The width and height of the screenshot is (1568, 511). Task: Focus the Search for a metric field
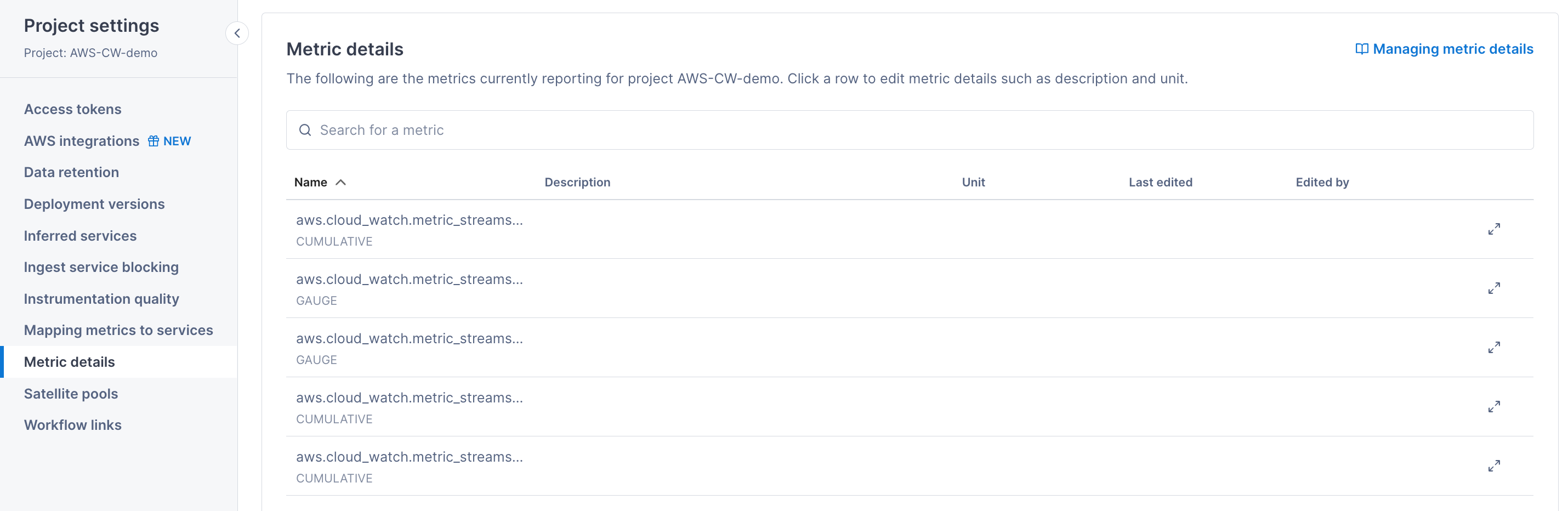910,130
